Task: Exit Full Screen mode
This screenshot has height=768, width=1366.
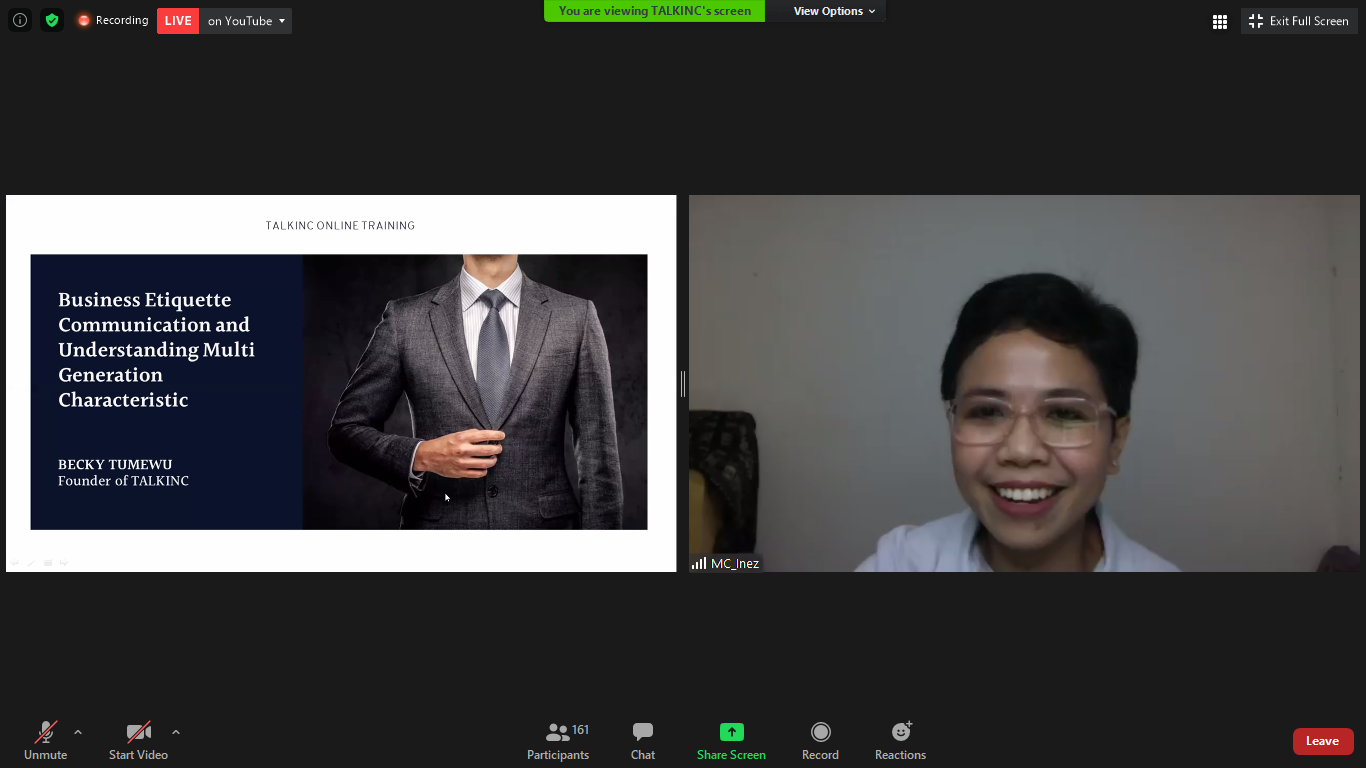Action: point(1299,21)
